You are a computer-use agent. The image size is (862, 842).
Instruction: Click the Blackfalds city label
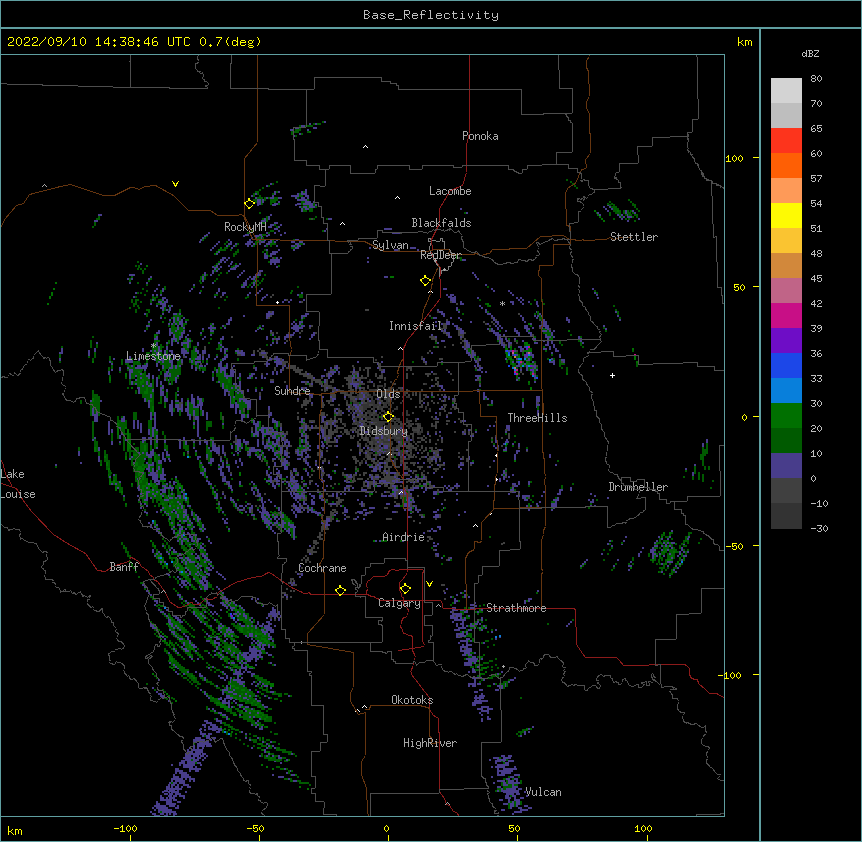point(441,223)
